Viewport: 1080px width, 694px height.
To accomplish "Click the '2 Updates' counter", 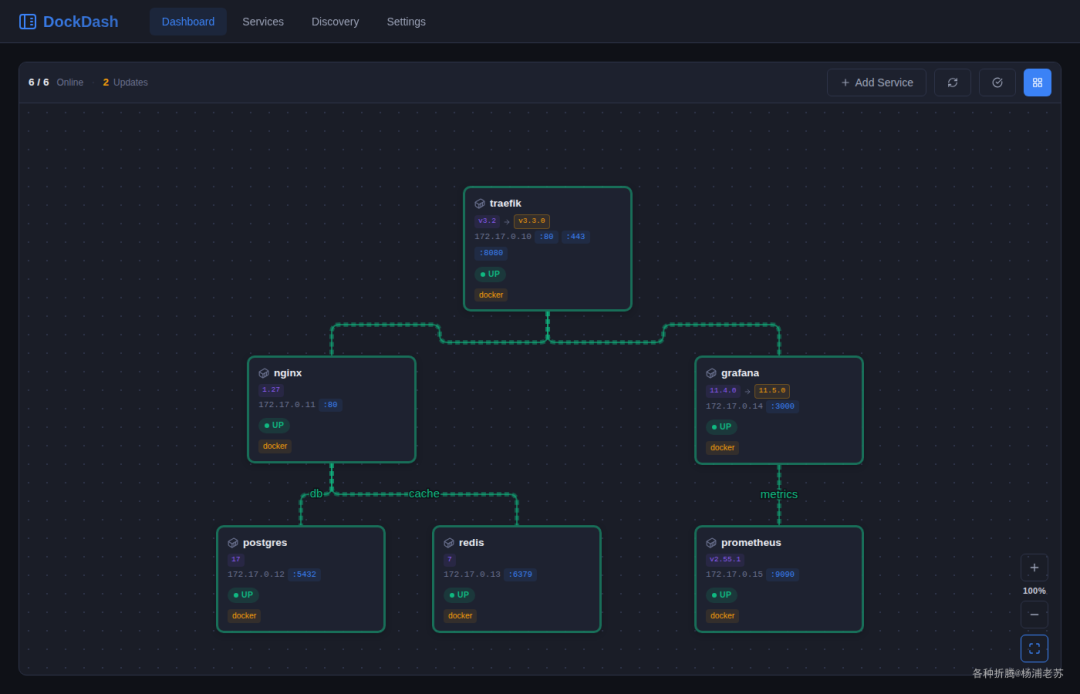I will click(x=125, y=82).
